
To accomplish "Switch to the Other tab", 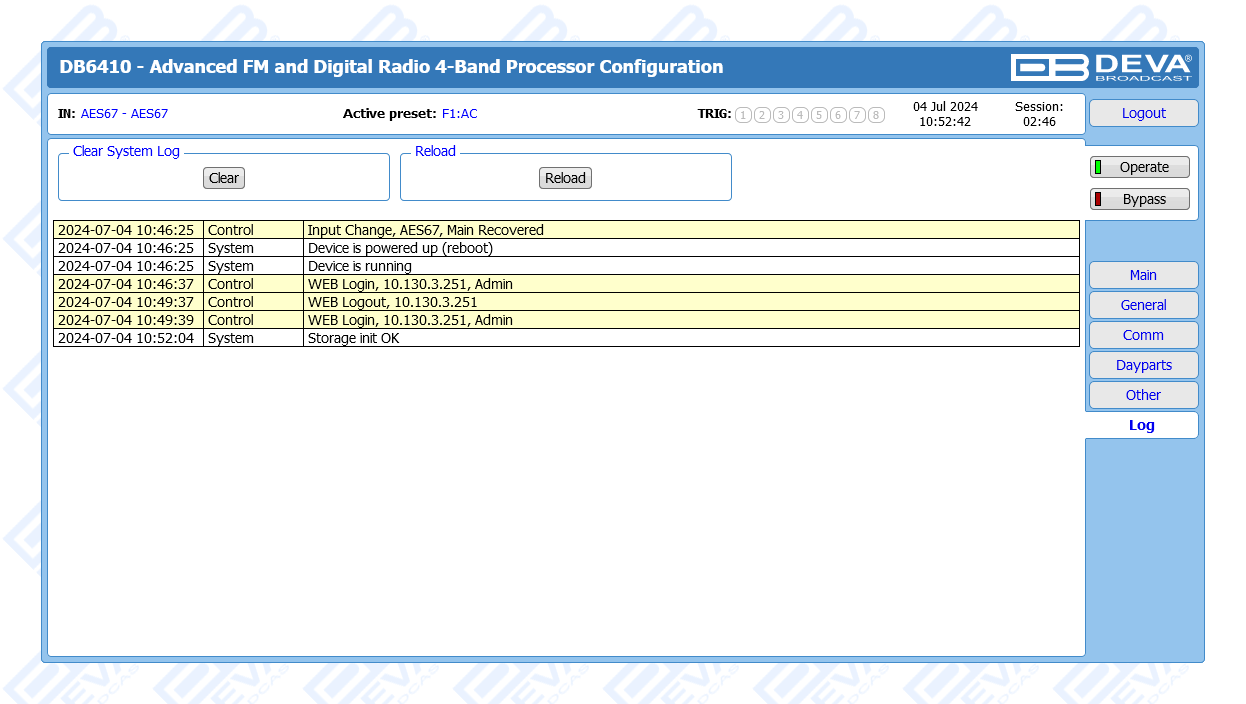I will pyautogui.click(x=1143, y=395).
